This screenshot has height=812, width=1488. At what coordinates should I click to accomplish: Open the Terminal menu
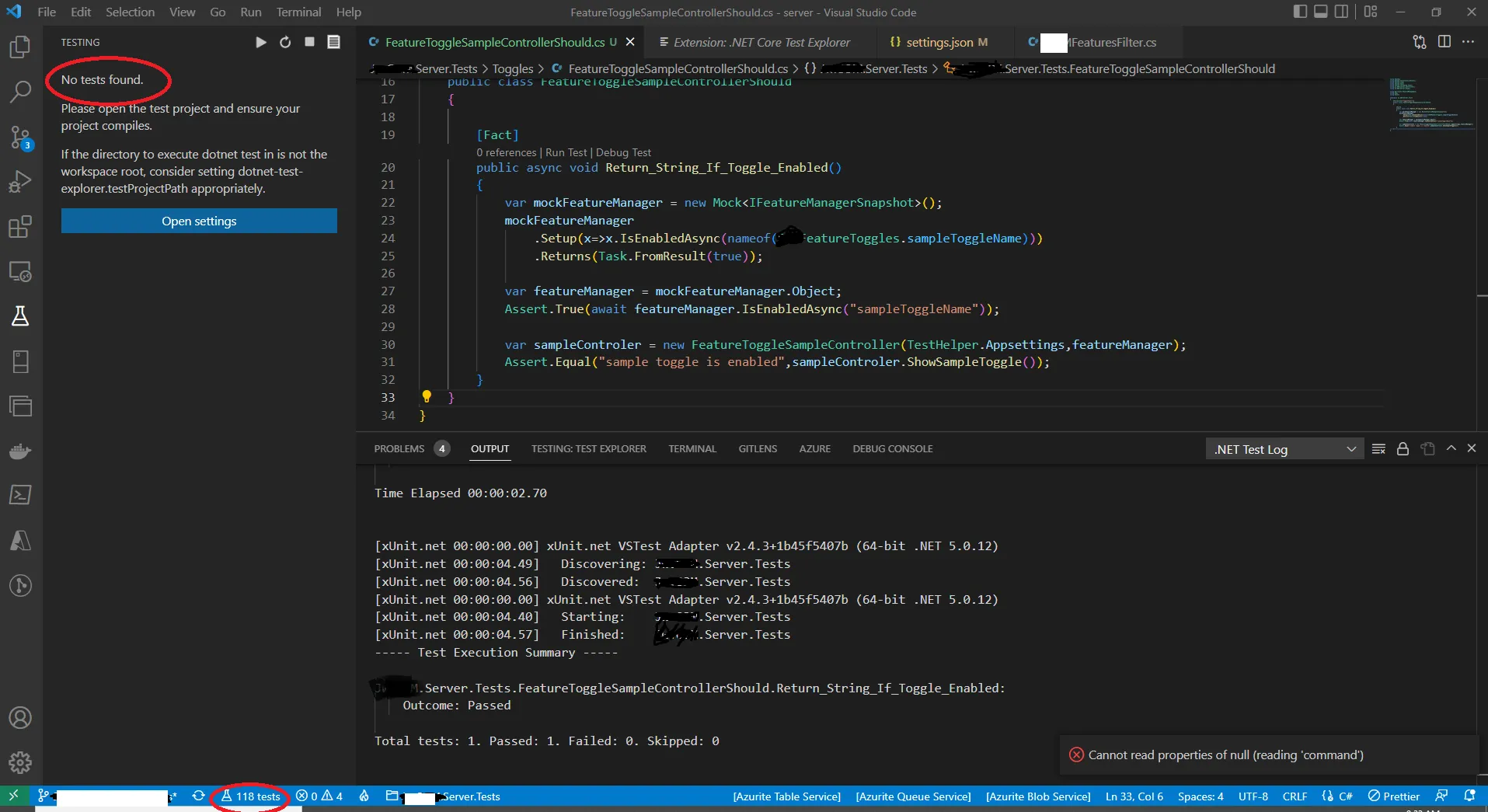pyautogui.click(x=298, y=12)
